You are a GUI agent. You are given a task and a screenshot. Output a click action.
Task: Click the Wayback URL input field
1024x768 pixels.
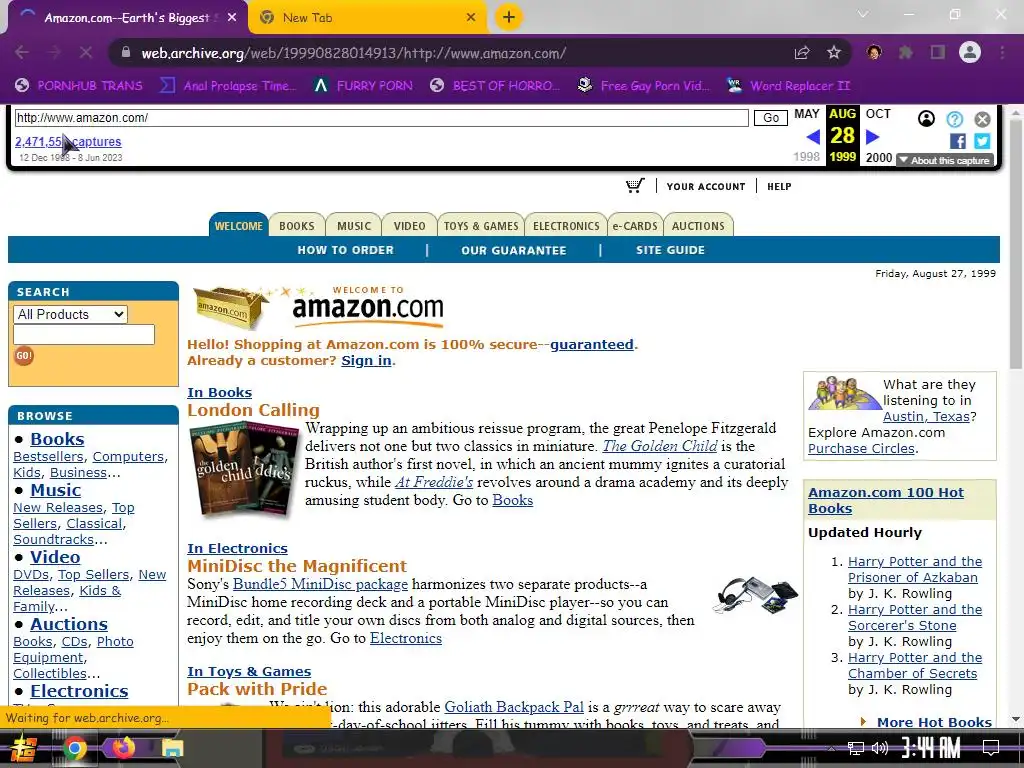tap(381, 118)
